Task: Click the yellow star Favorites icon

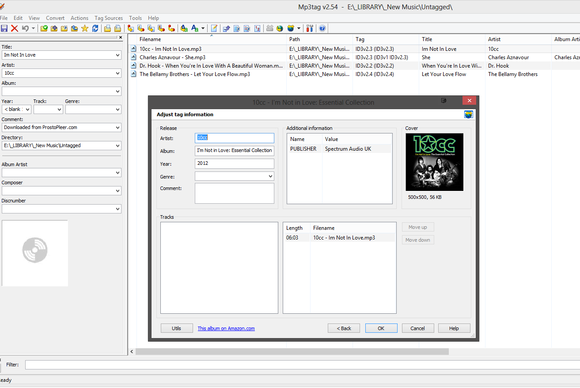Action: 85,28
